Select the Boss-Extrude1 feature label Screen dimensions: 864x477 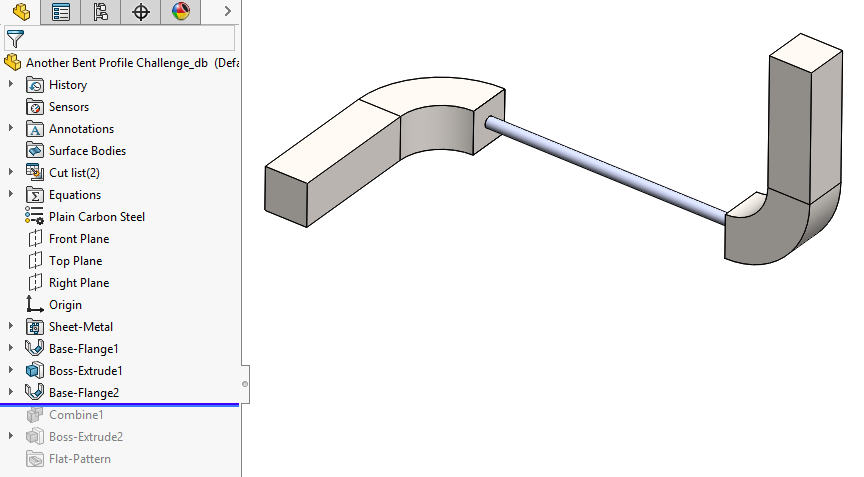(85, 371)
